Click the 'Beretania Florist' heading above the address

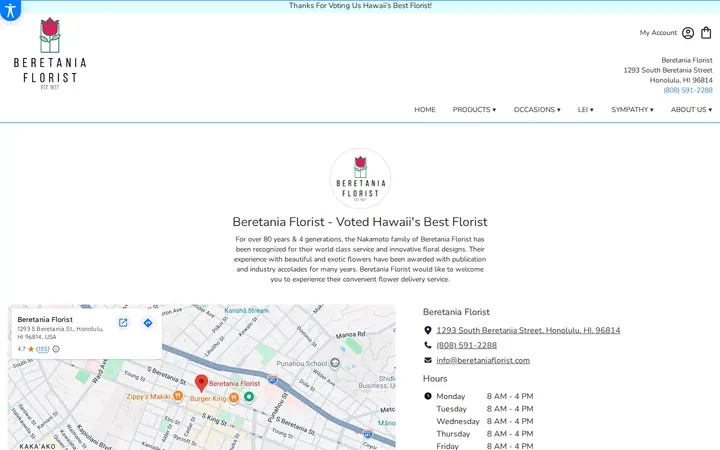[x=456, y=312]
